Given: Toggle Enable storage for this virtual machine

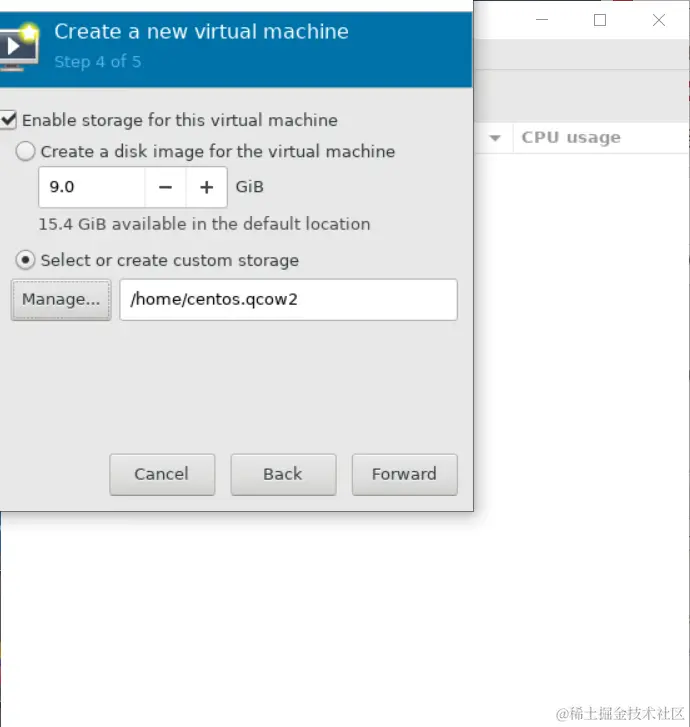Looking at the screenshot, I should pyautogui.click(x=8, y=120).
